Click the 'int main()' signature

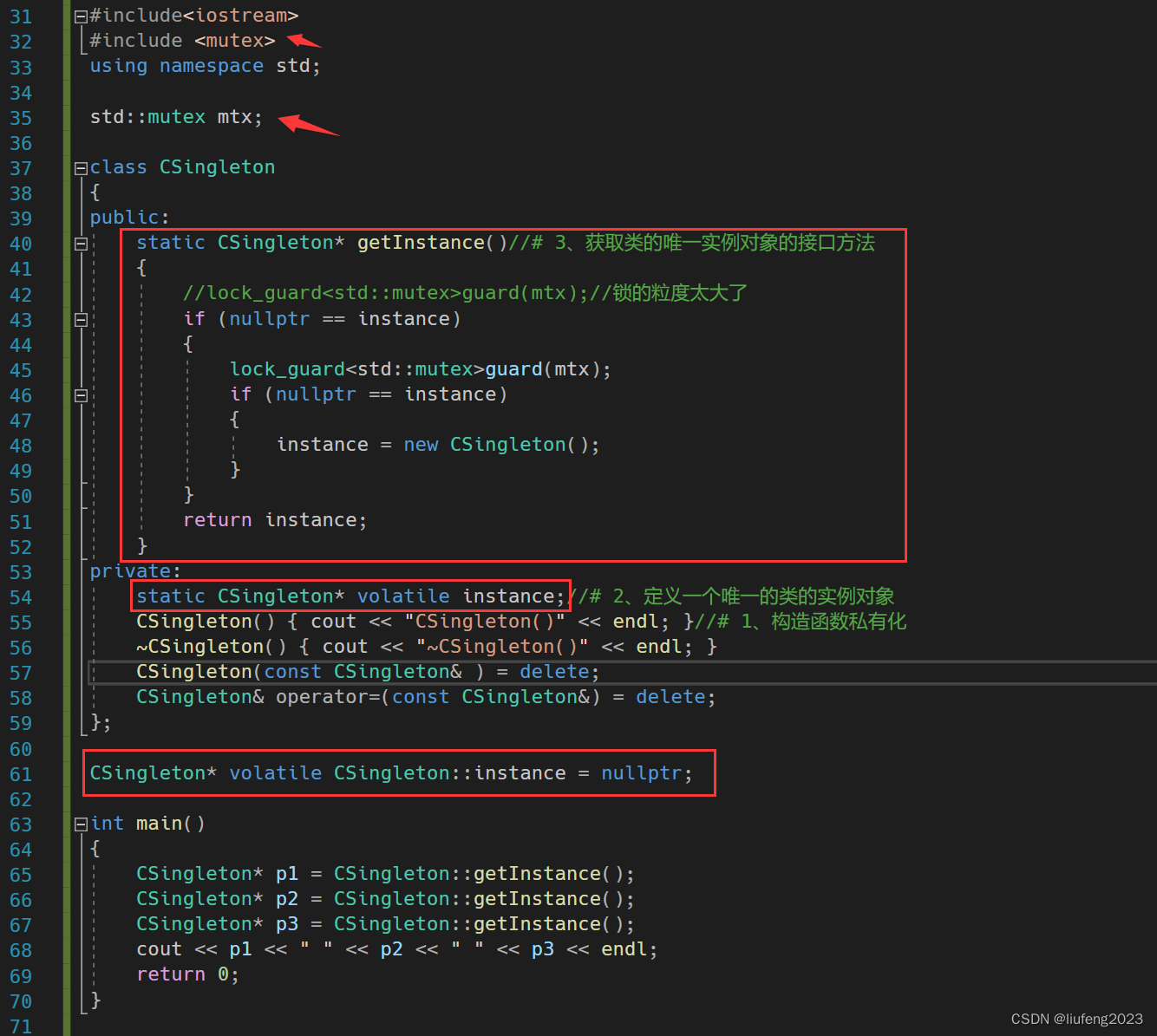point(147,824)
